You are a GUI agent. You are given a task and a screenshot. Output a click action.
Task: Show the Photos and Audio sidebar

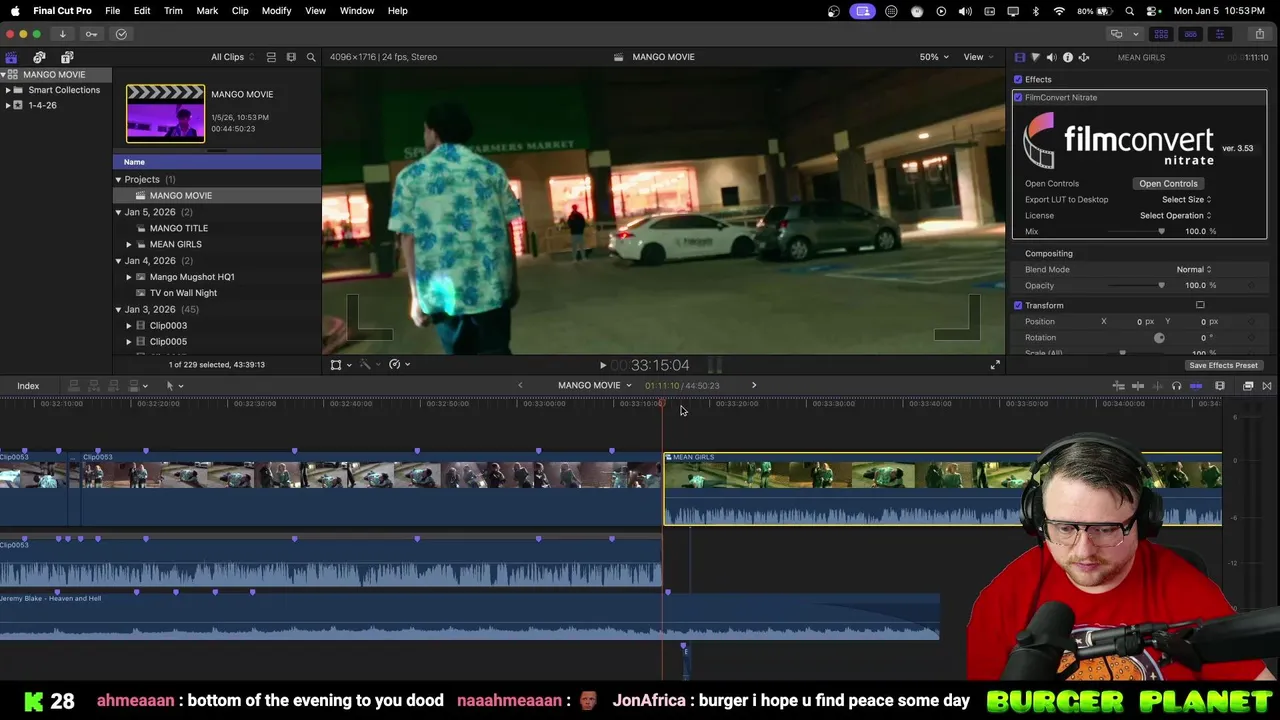pyautogui.click(x=39, y=57)
